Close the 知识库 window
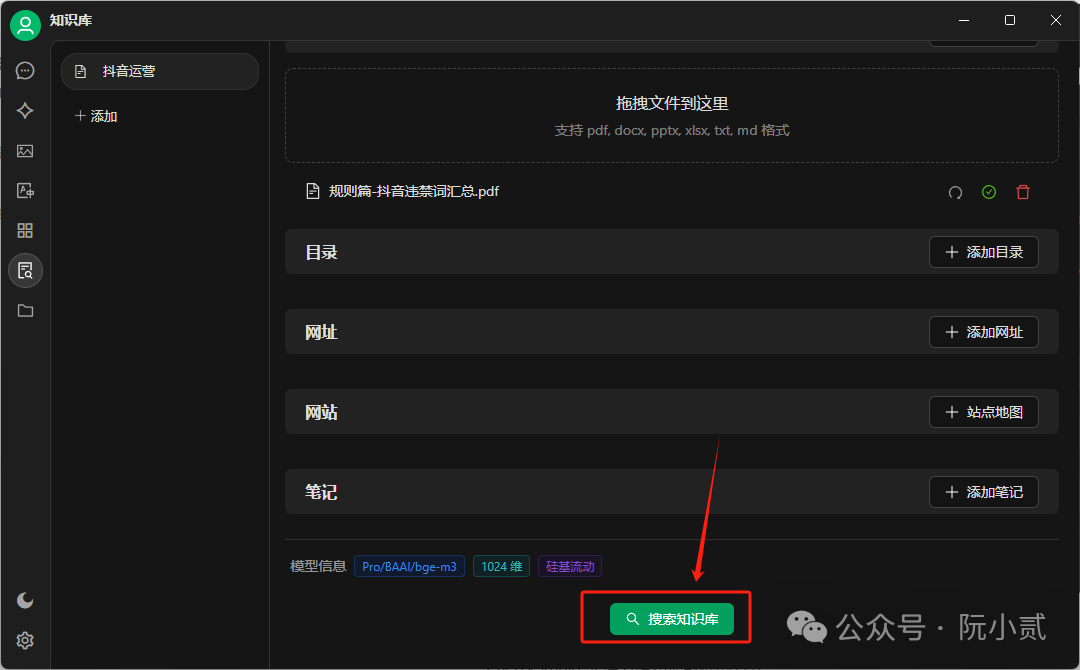The image size is (1080, 670). coord(1055,20)
